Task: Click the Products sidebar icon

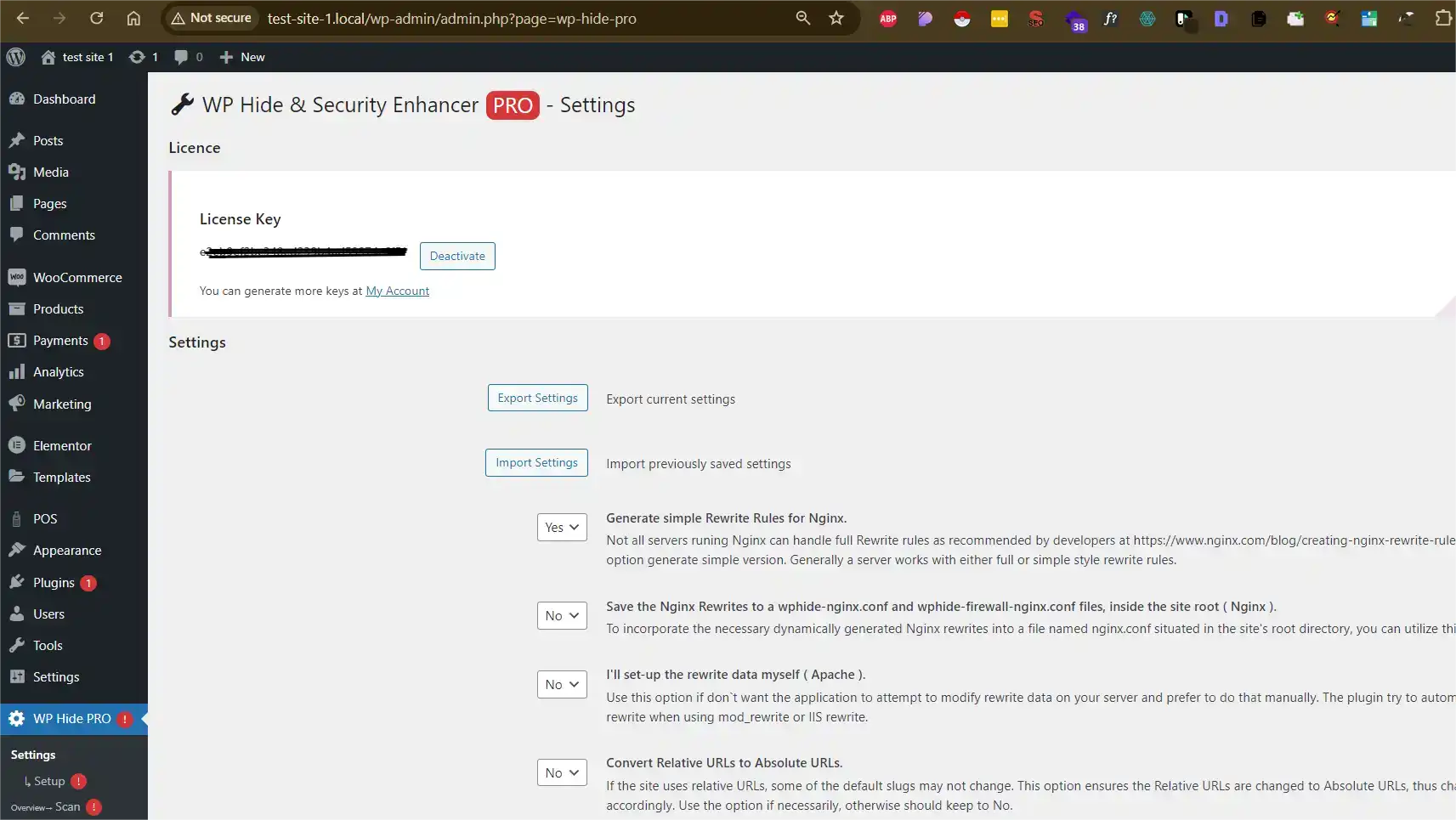Action: pyautogui.click(x=16, y=308)
